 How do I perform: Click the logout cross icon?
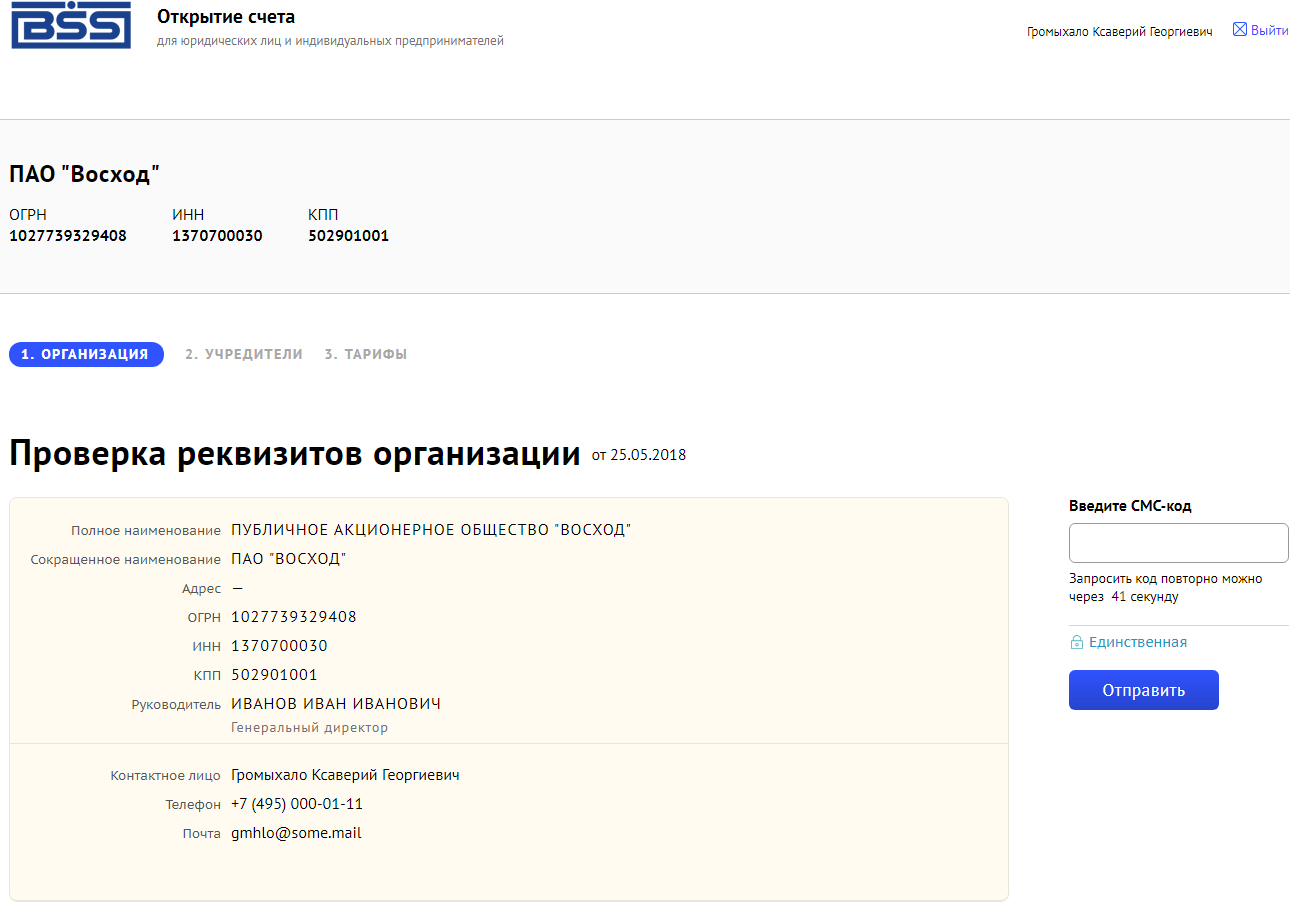point(1240,30)
